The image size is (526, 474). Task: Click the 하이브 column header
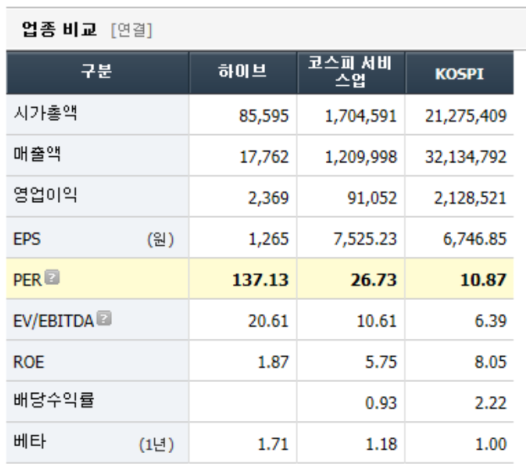(242, 71)
